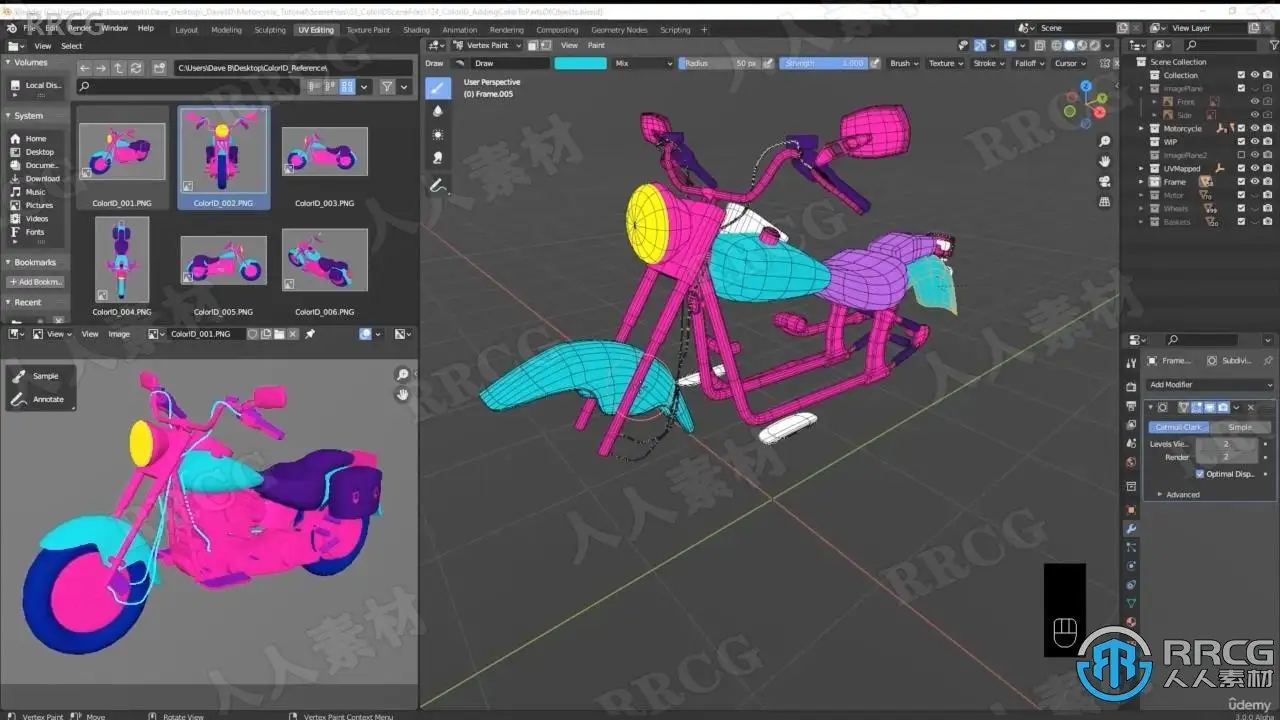Open the Cursor settings dropdown
Screen dimensions: 1280x720
tap(1069, 63)
